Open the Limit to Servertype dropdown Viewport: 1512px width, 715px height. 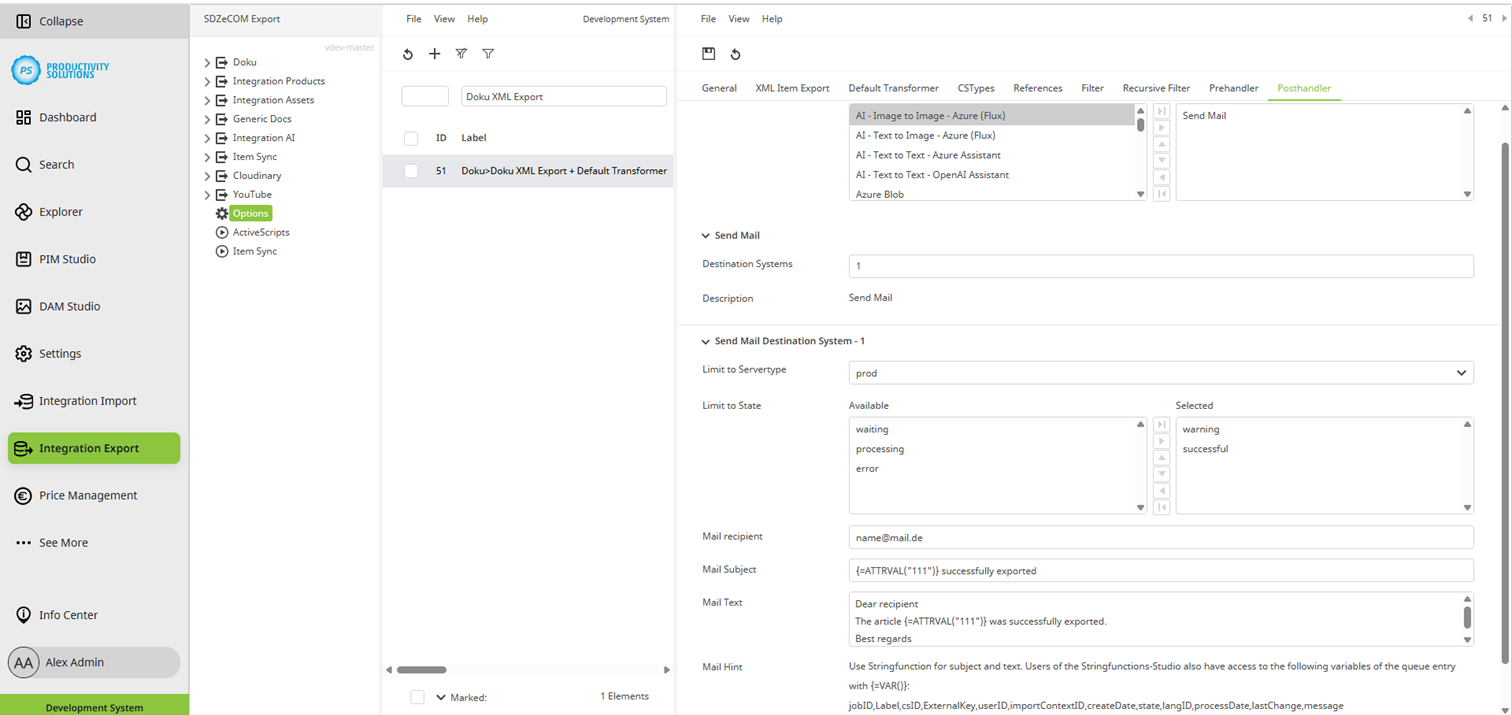tap(1160, 372)
